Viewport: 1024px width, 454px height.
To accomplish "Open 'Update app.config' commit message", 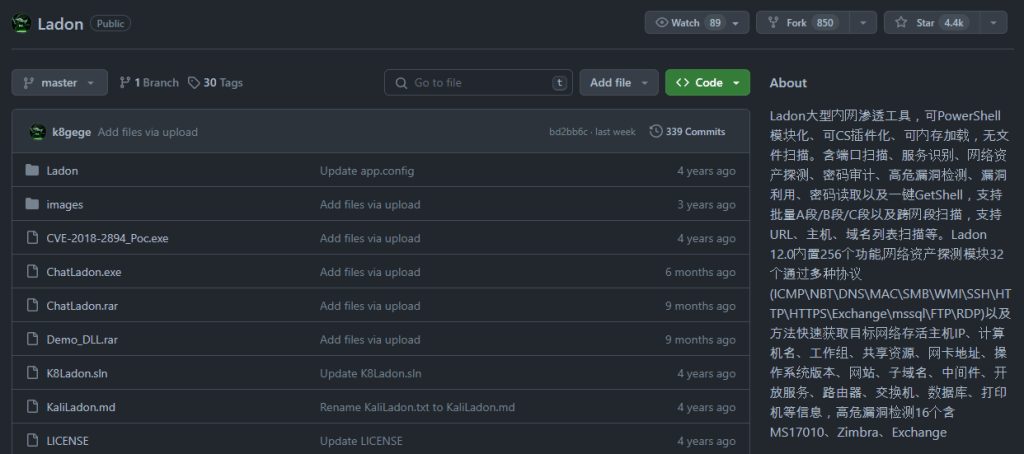I will 367,171.
